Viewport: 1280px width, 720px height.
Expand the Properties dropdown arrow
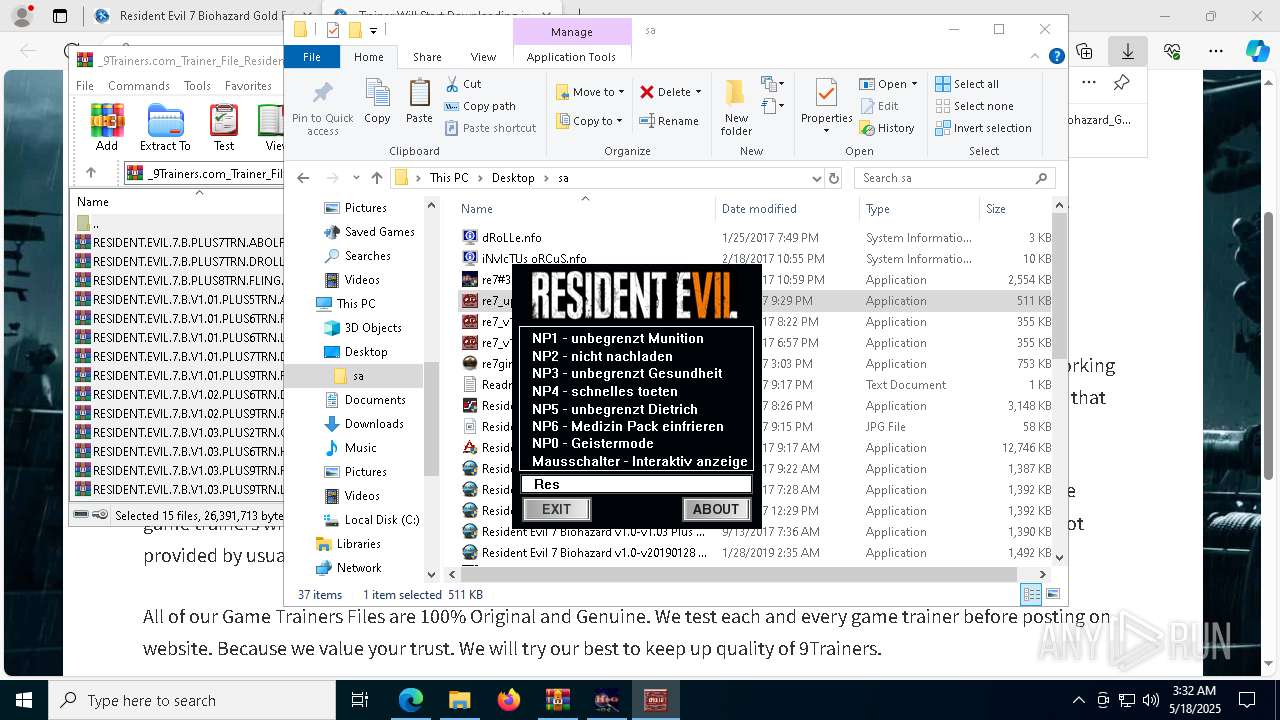826,131
